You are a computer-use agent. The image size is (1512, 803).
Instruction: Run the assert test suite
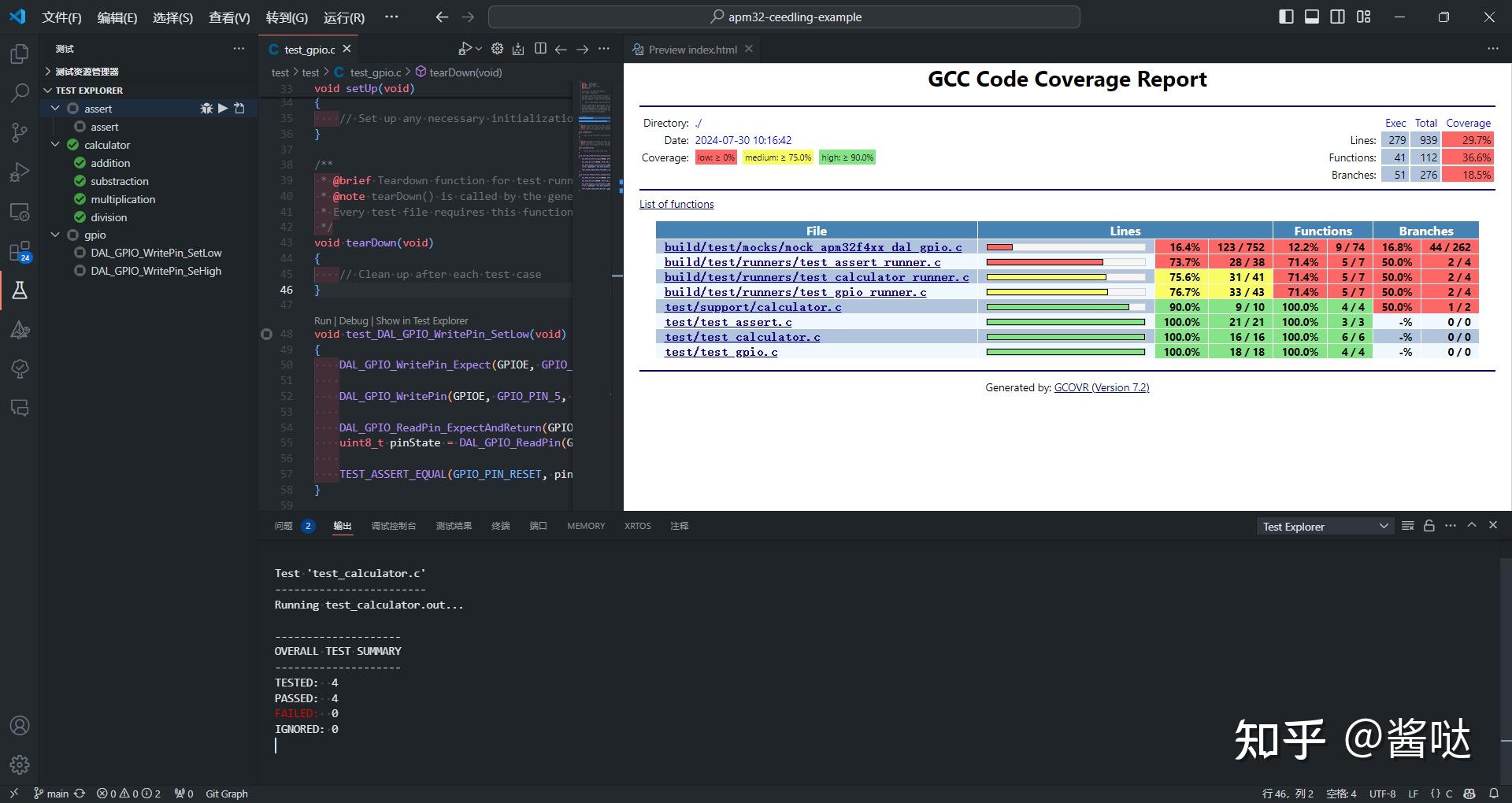coord(223,109)
